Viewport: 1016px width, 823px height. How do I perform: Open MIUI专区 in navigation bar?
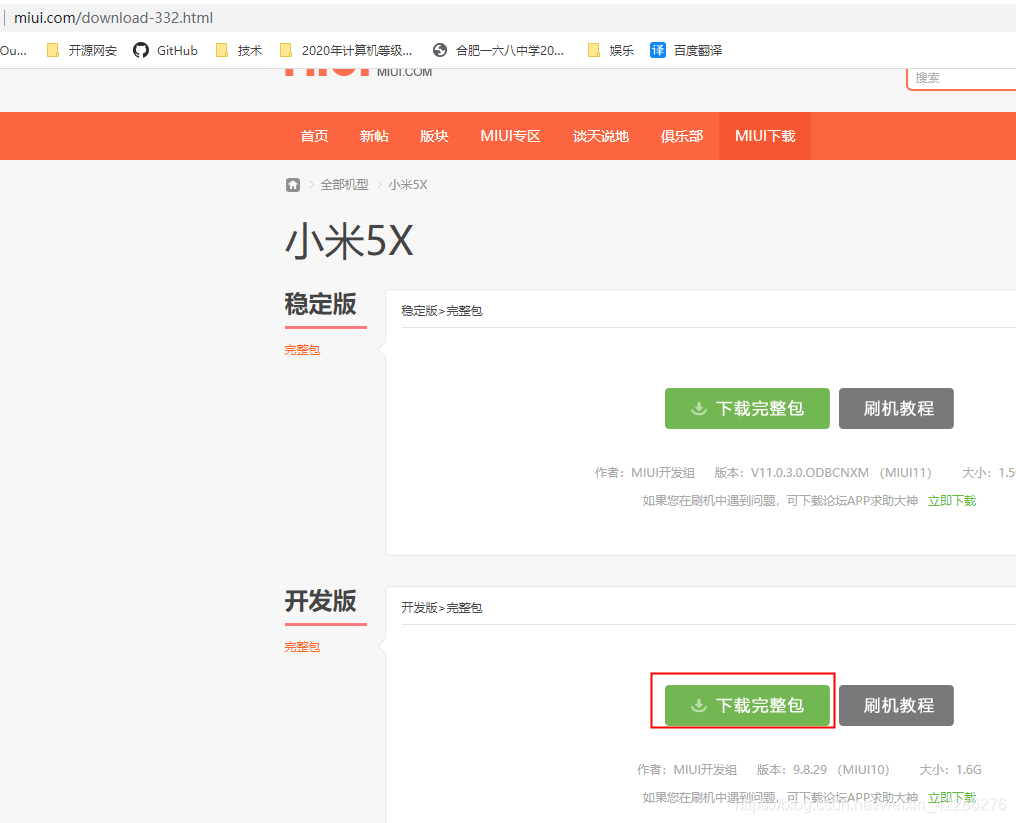pyautogui.click(x=511, y=136)
